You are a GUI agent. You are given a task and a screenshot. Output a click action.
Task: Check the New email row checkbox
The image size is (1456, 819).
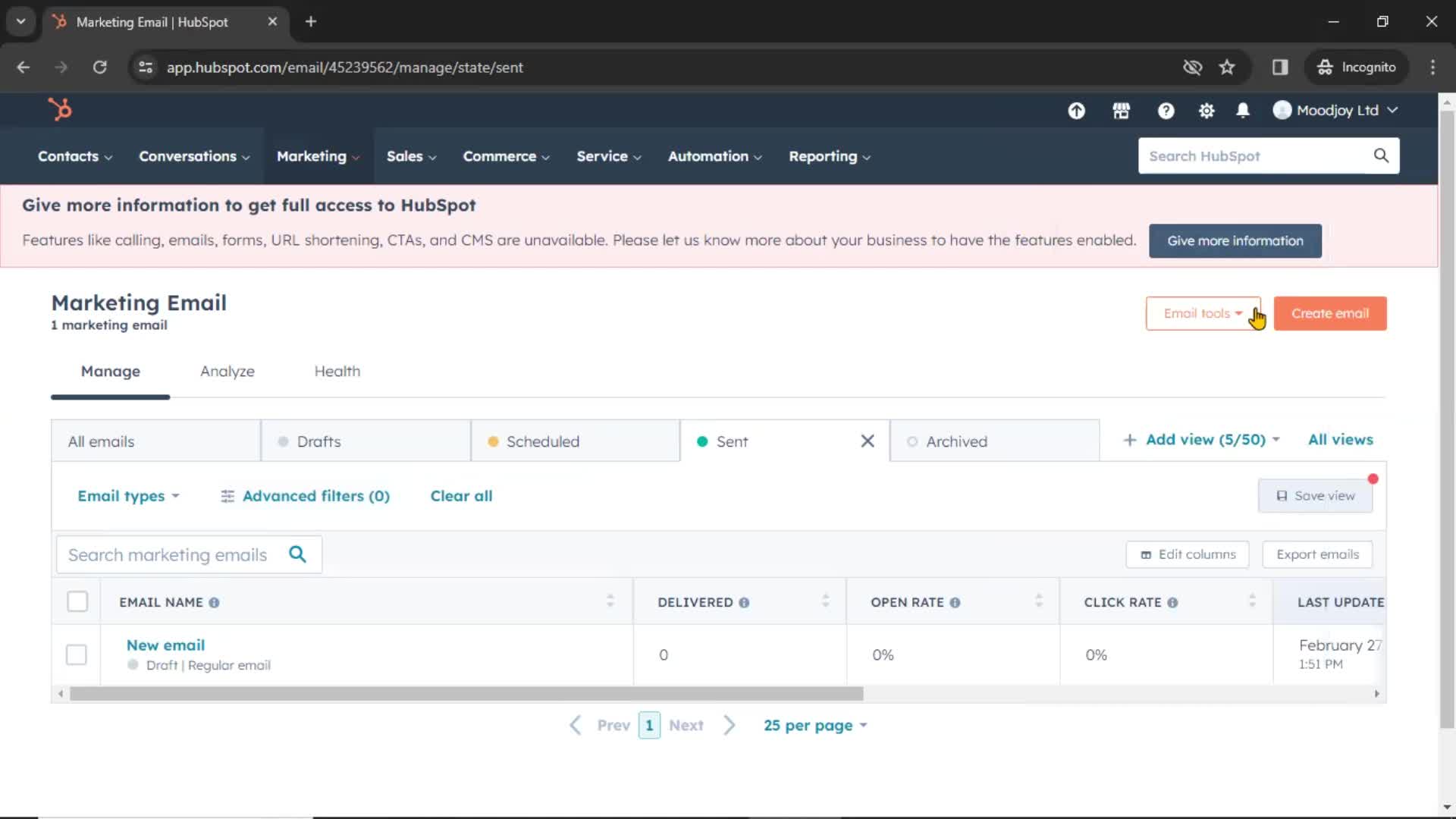[x=77, y=654]
